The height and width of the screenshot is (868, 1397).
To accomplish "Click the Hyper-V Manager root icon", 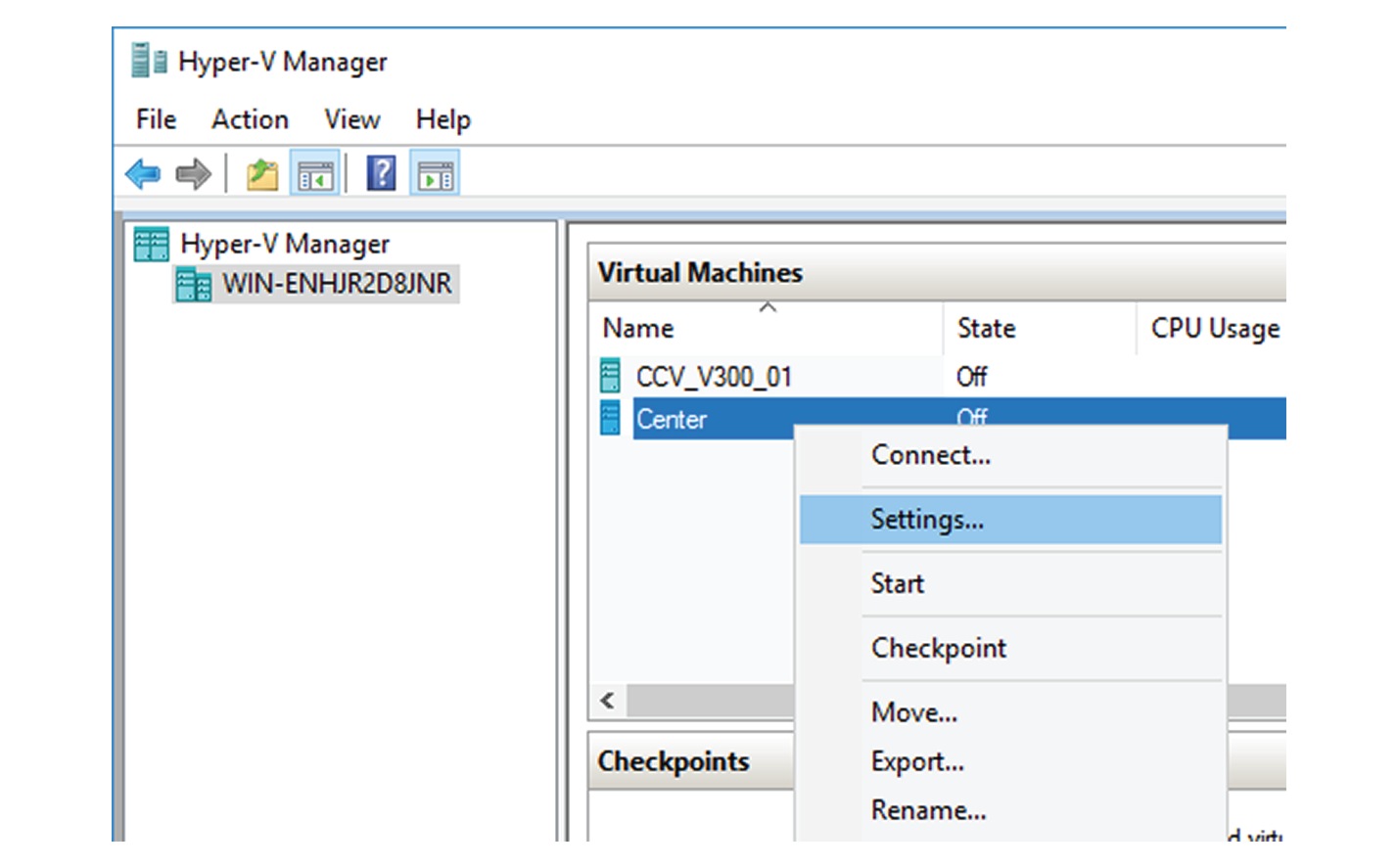I will tap(152, 243).
